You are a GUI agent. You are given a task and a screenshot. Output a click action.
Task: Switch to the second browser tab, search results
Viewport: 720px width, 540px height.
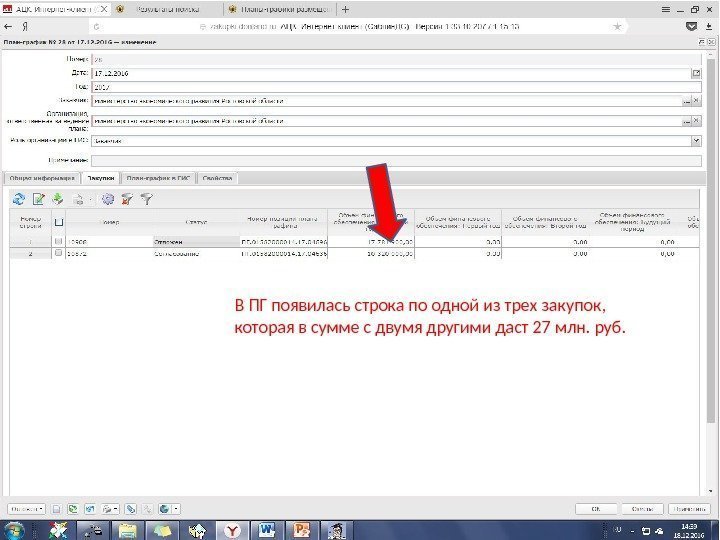tap(168, 9)
